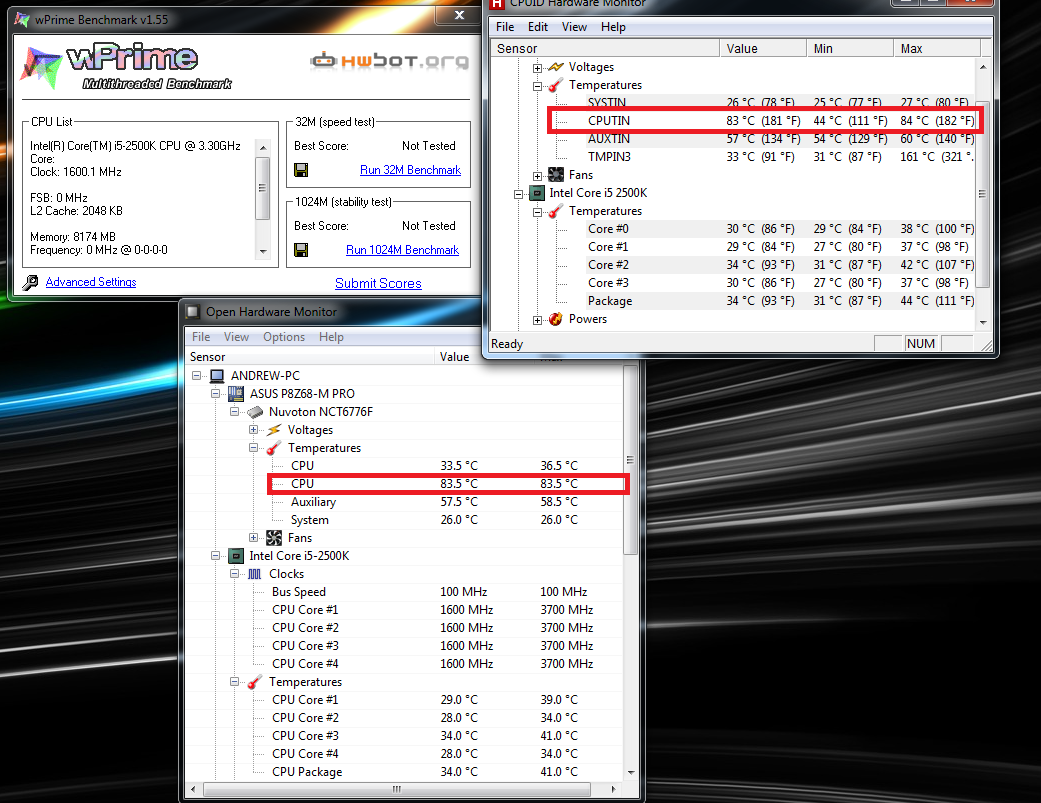Viewport: 1041px width, 803px height.
Task: Click the ASUS P8Z68-M PRO motherboard icon
Action: coord(237,394)
